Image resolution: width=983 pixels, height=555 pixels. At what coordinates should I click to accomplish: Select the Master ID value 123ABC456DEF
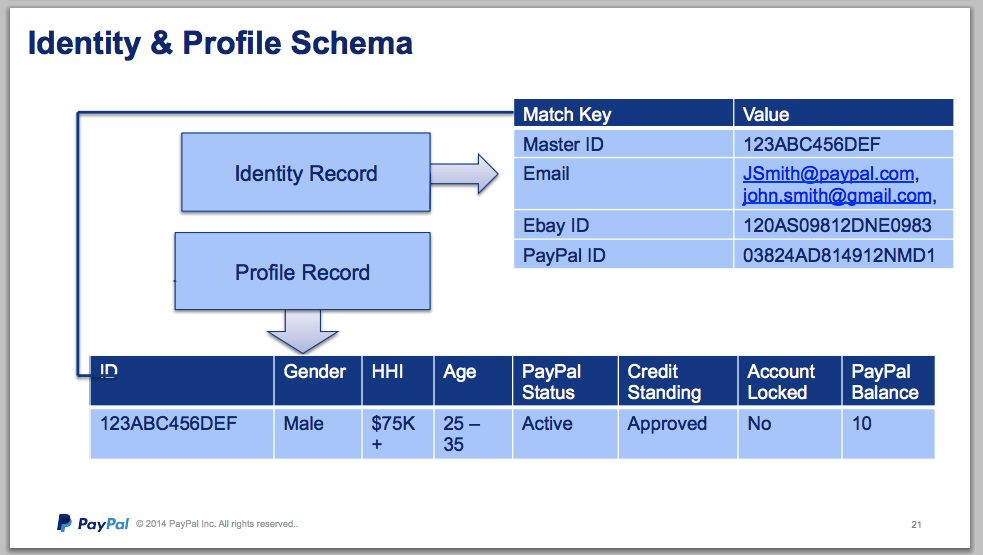[811, 144]
